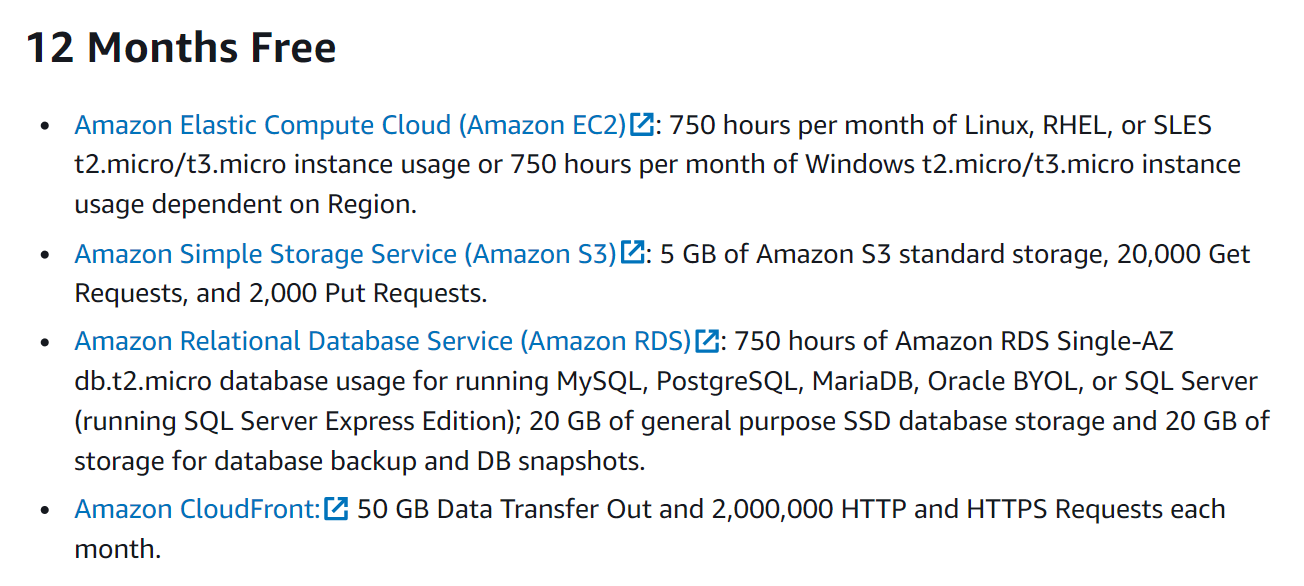Click the "12 Months Free" heading
This screenshot has width=1304, height=586.
click(x=181, y=48)
